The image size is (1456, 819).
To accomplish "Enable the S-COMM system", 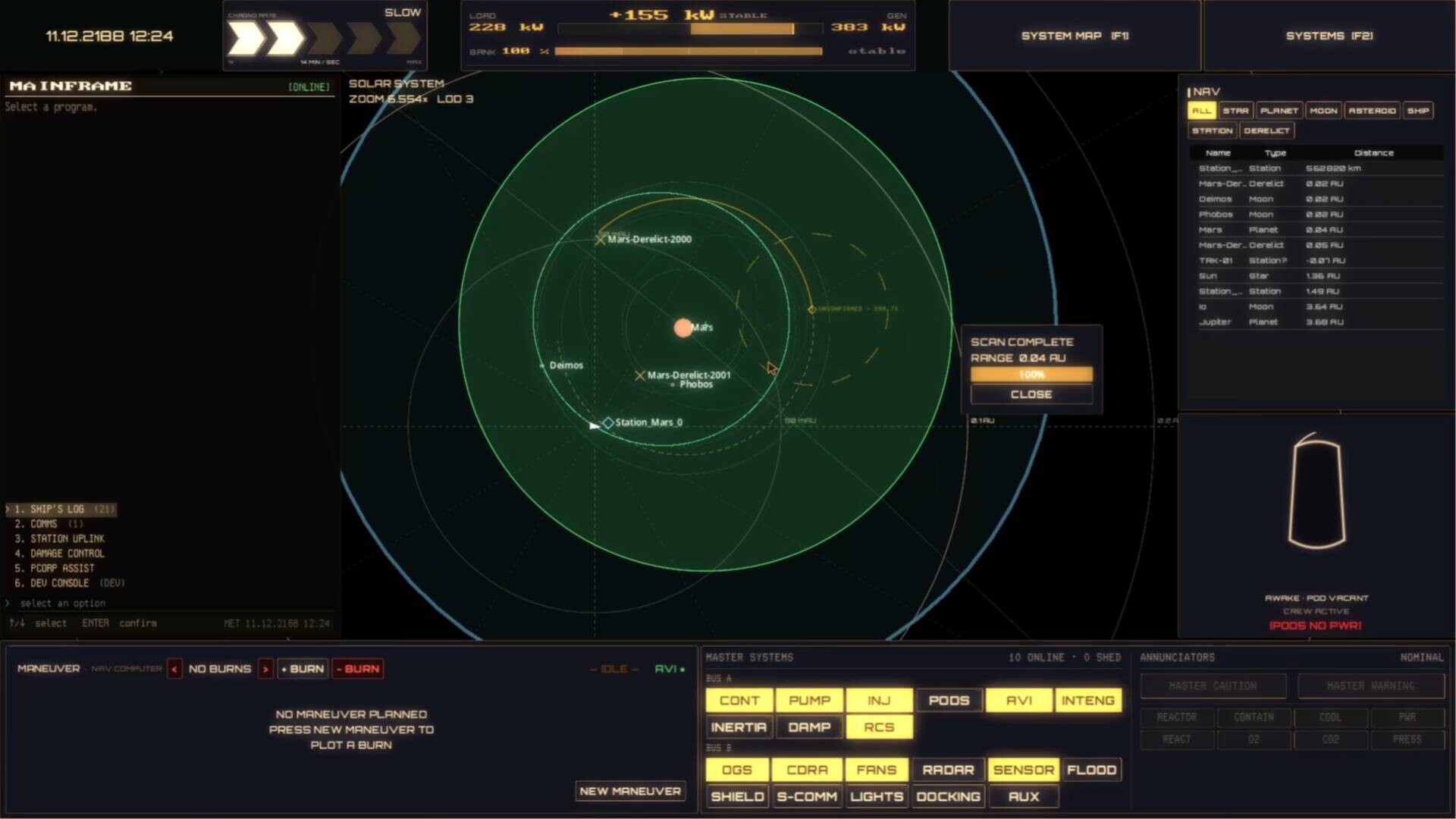I will click(x=807, y=797).
